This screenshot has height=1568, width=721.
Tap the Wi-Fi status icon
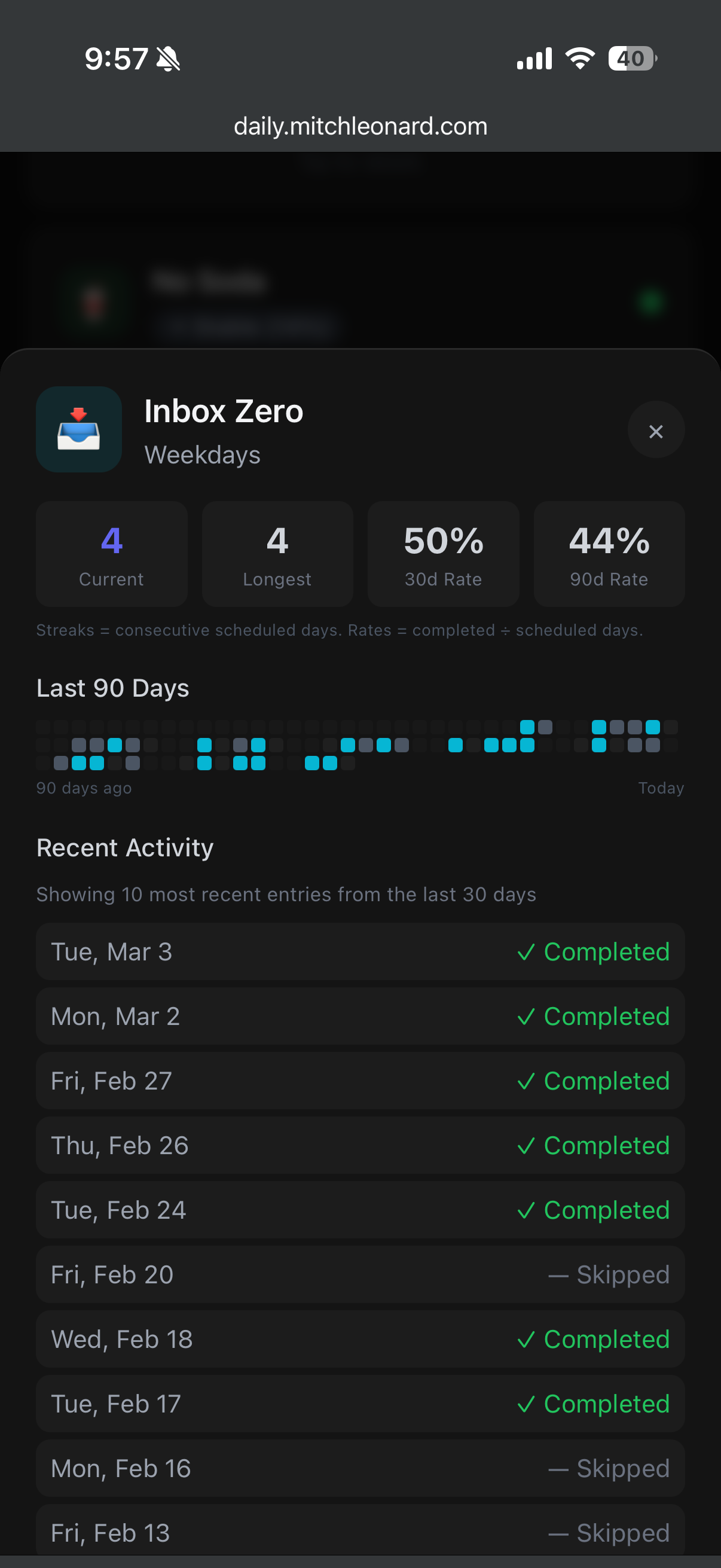tap(580, 59)
